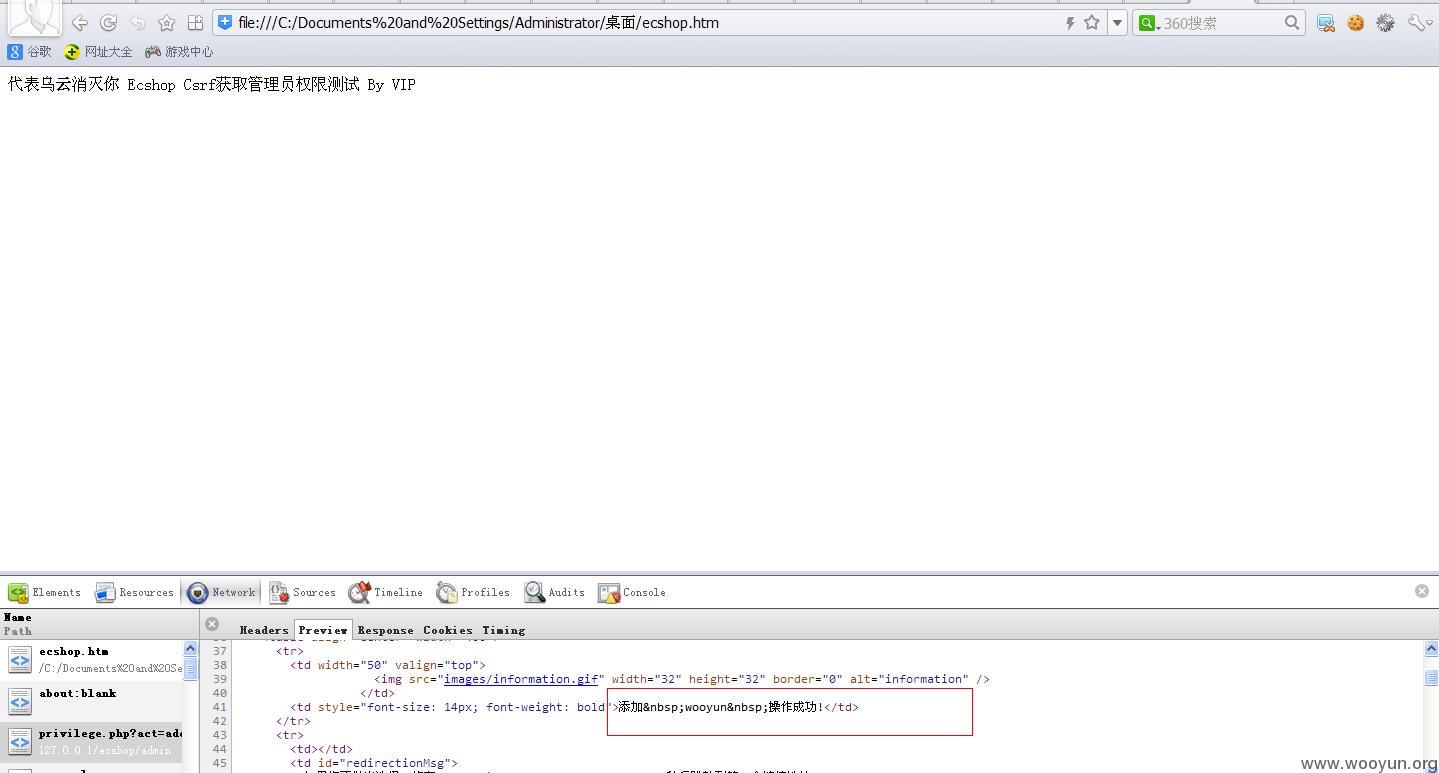Open the new tab grid icon
The width and height of the screenshot is (1439, 773).
(x=196, y=22)
